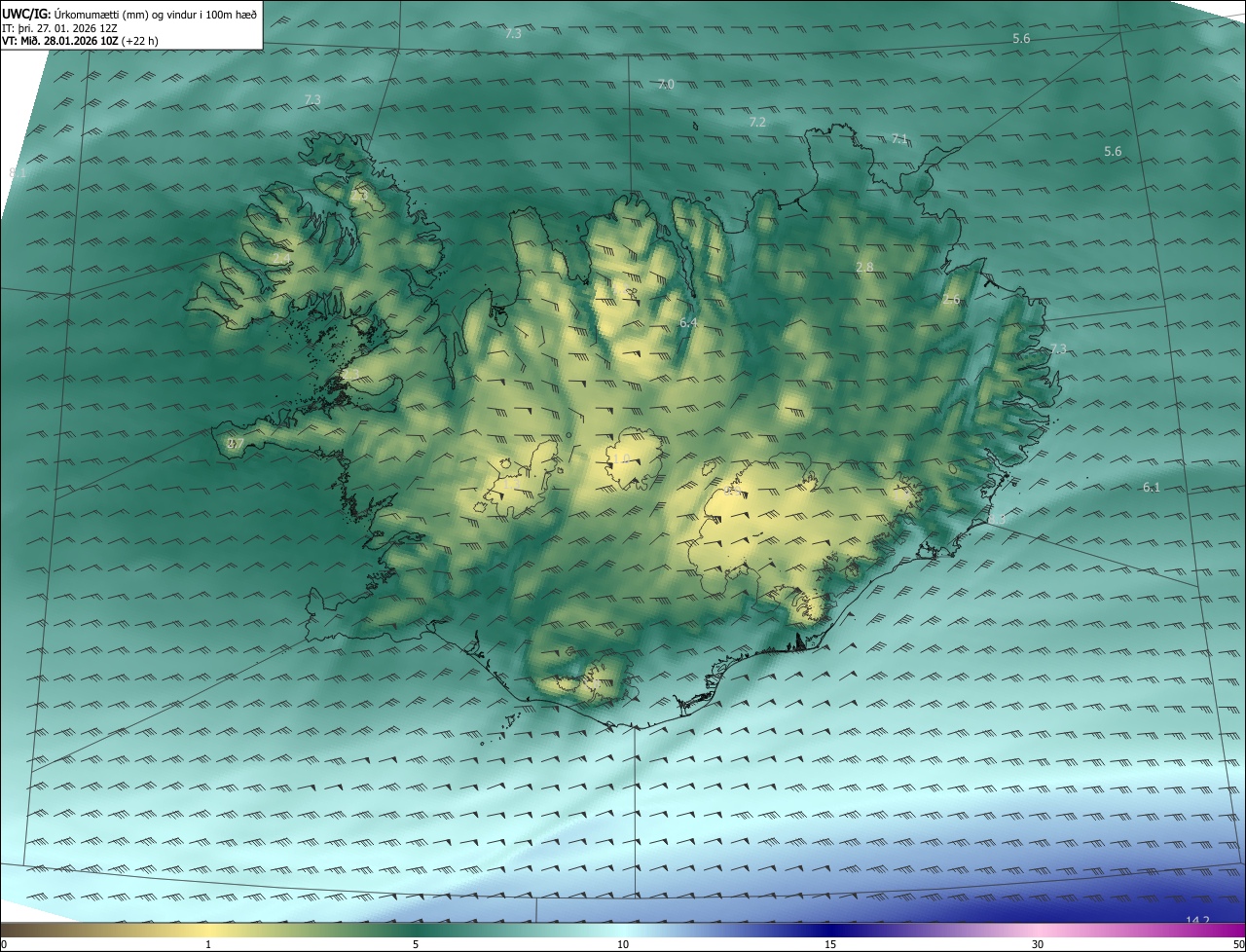Click the 30 tick label on the color scale
Image resolution: width=1246 pixels, height=952 pixels.
1038,944
